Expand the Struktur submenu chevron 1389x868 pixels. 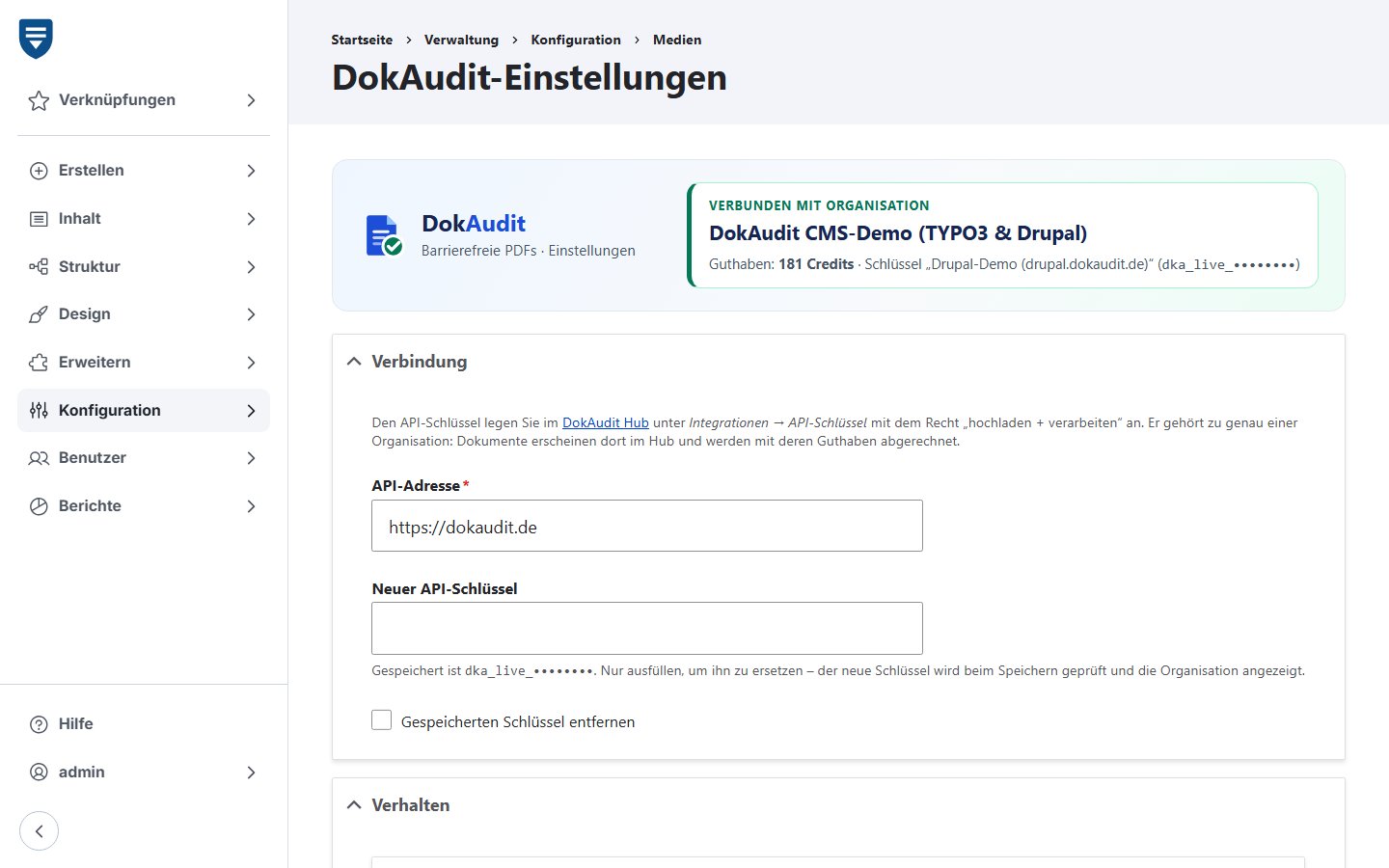click(251, 266)
